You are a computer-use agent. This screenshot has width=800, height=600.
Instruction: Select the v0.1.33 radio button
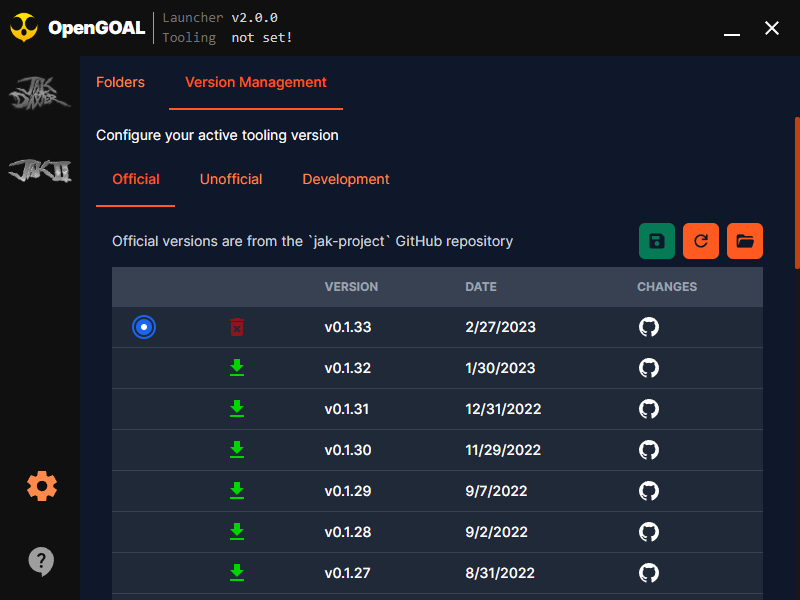click(x=144, y=327)
